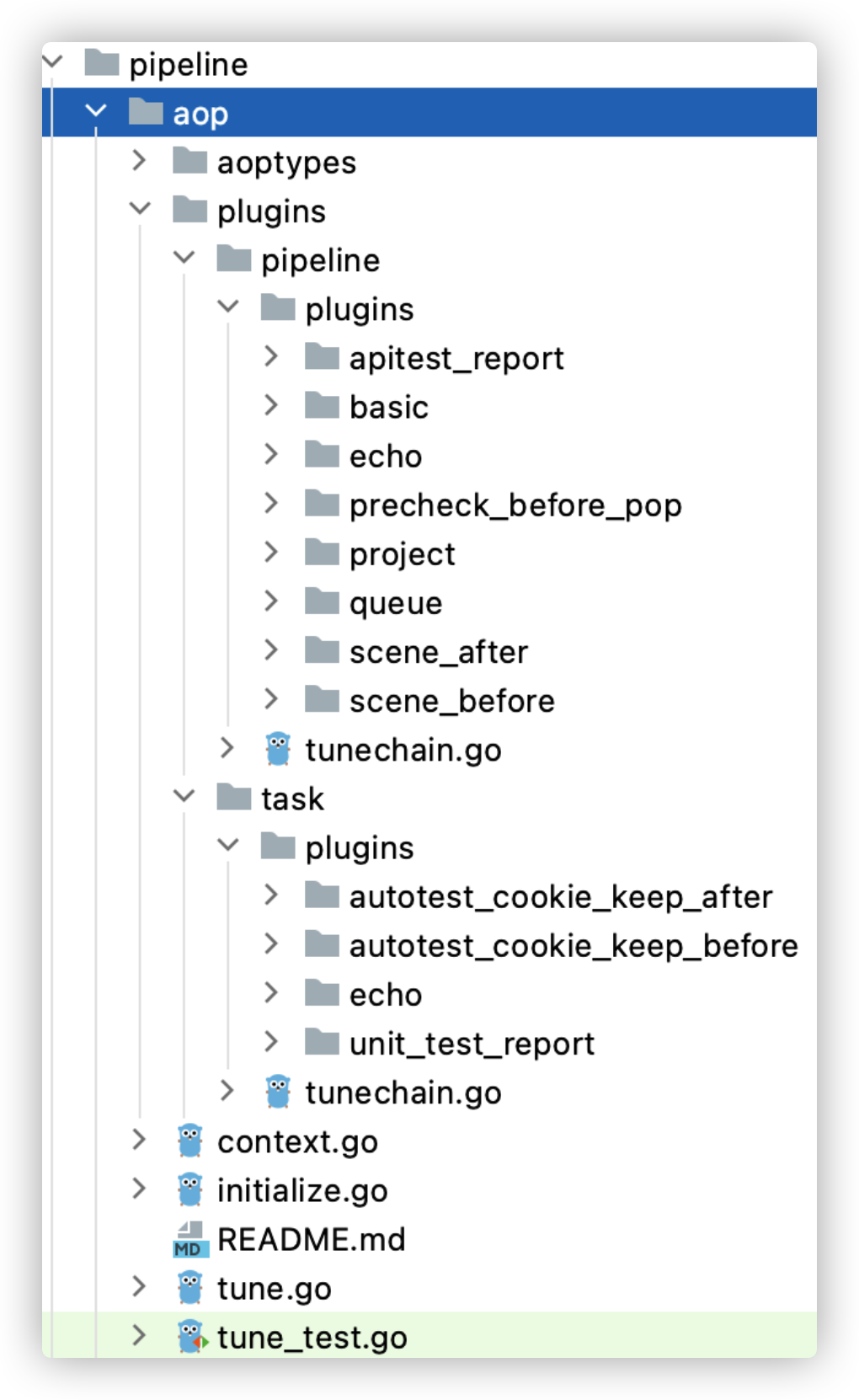859x1400 pixels.
Task: Click the Markdown icon beside README.md
Action: point(189,1240)
